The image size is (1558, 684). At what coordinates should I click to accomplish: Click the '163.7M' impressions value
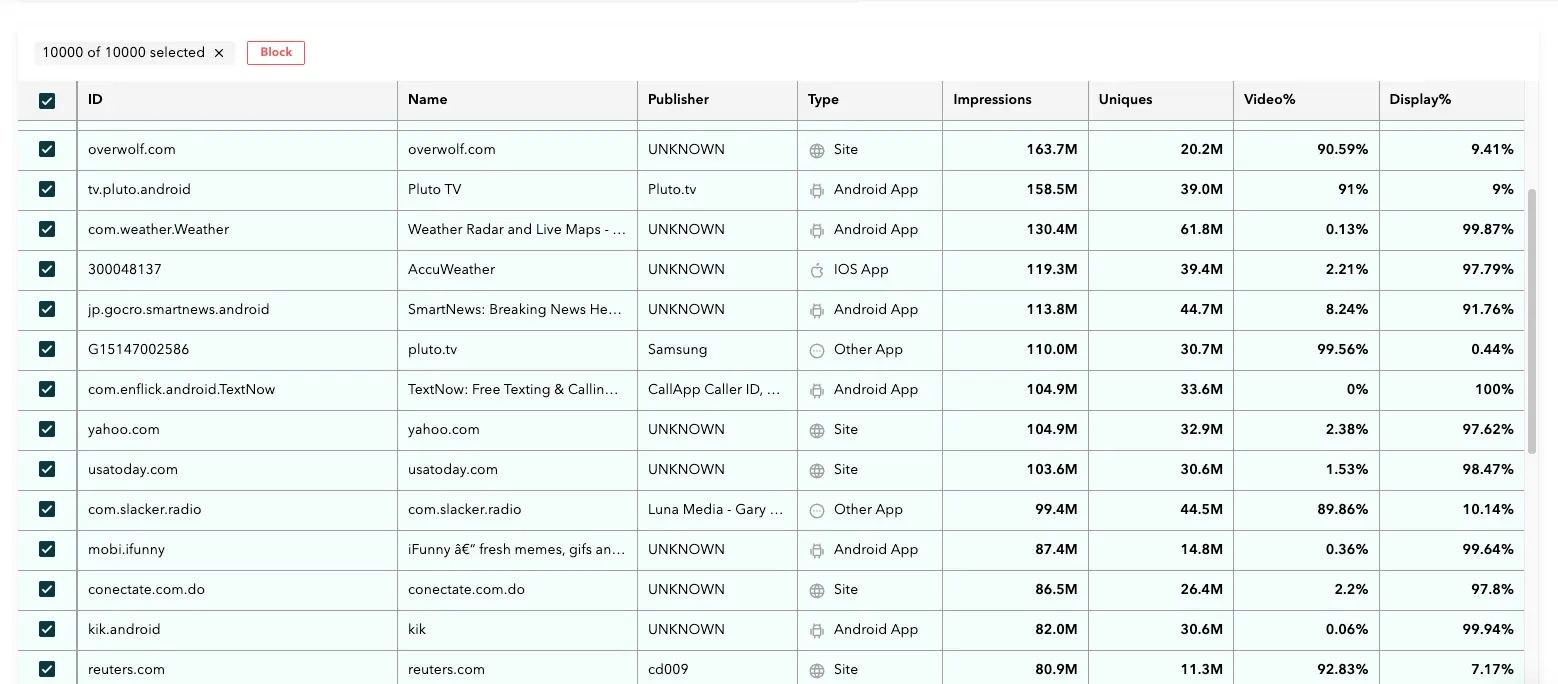tap(1052, 149)
